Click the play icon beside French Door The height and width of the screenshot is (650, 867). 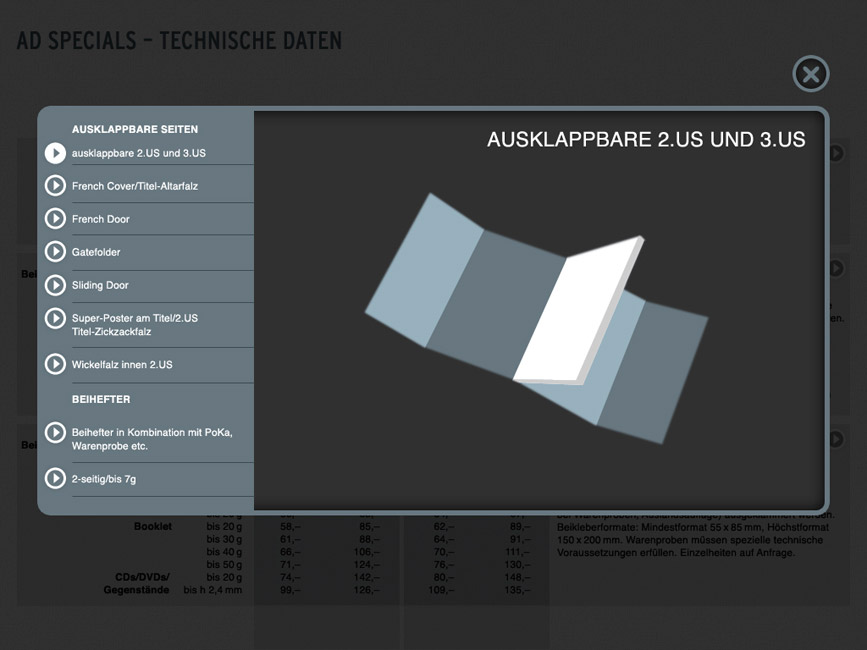point(55,219)
